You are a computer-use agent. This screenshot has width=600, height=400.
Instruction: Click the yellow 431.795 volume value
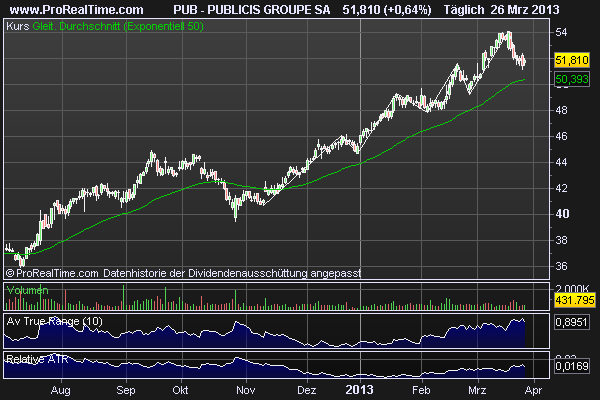(x=575, y=300)
